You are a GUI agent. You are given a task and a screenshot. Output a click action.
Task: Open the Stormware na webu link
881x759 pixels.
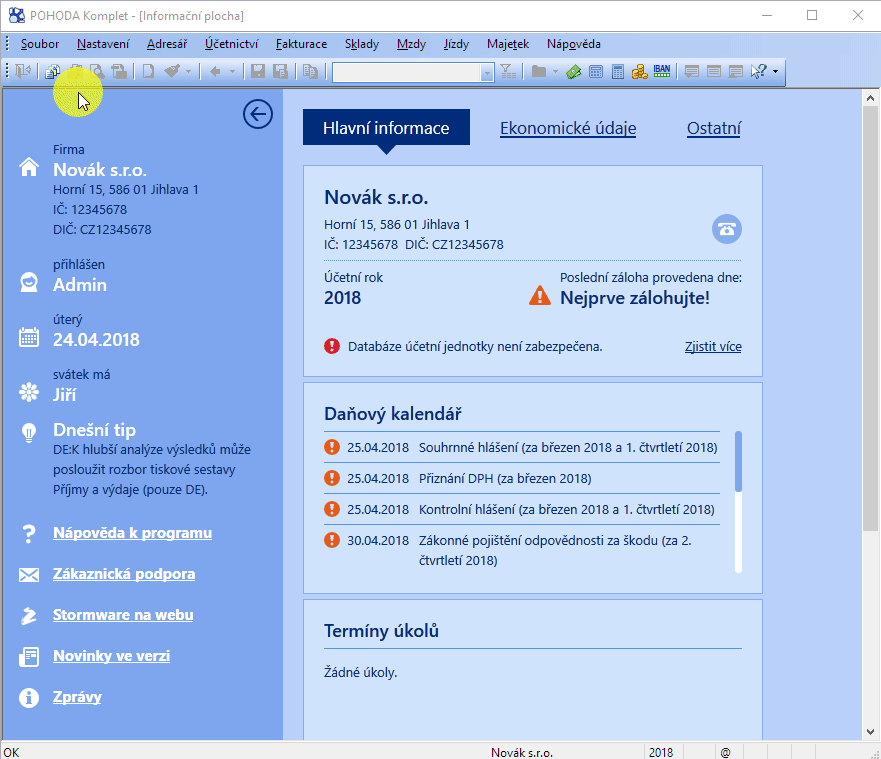click(x=123, y=615)
